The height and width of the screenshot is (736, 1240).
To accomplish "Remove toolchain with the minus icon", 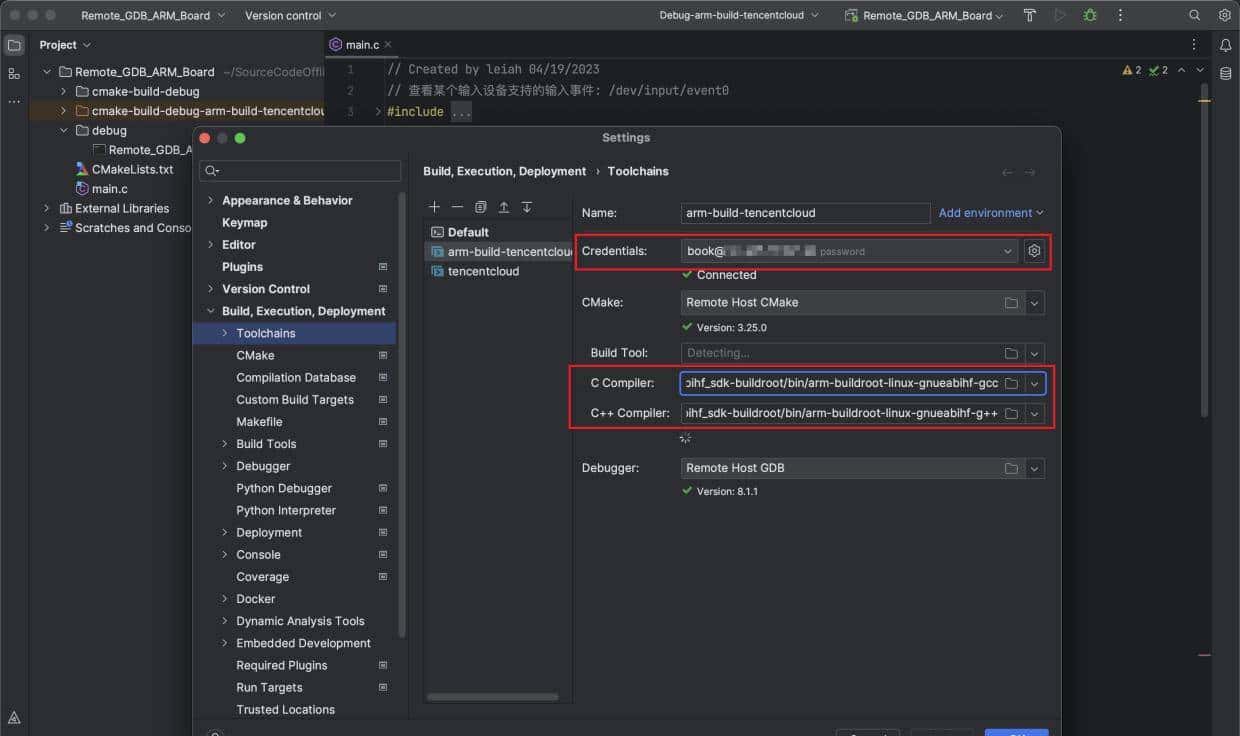I will 457,207.
